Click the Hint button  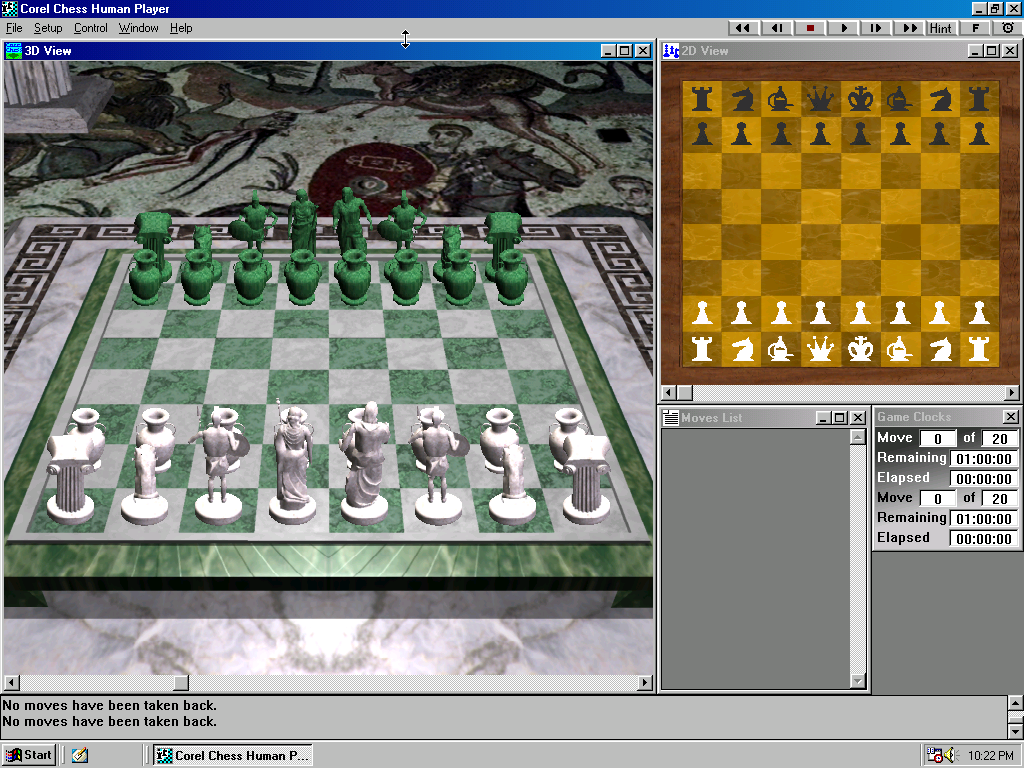pos(941,28)
